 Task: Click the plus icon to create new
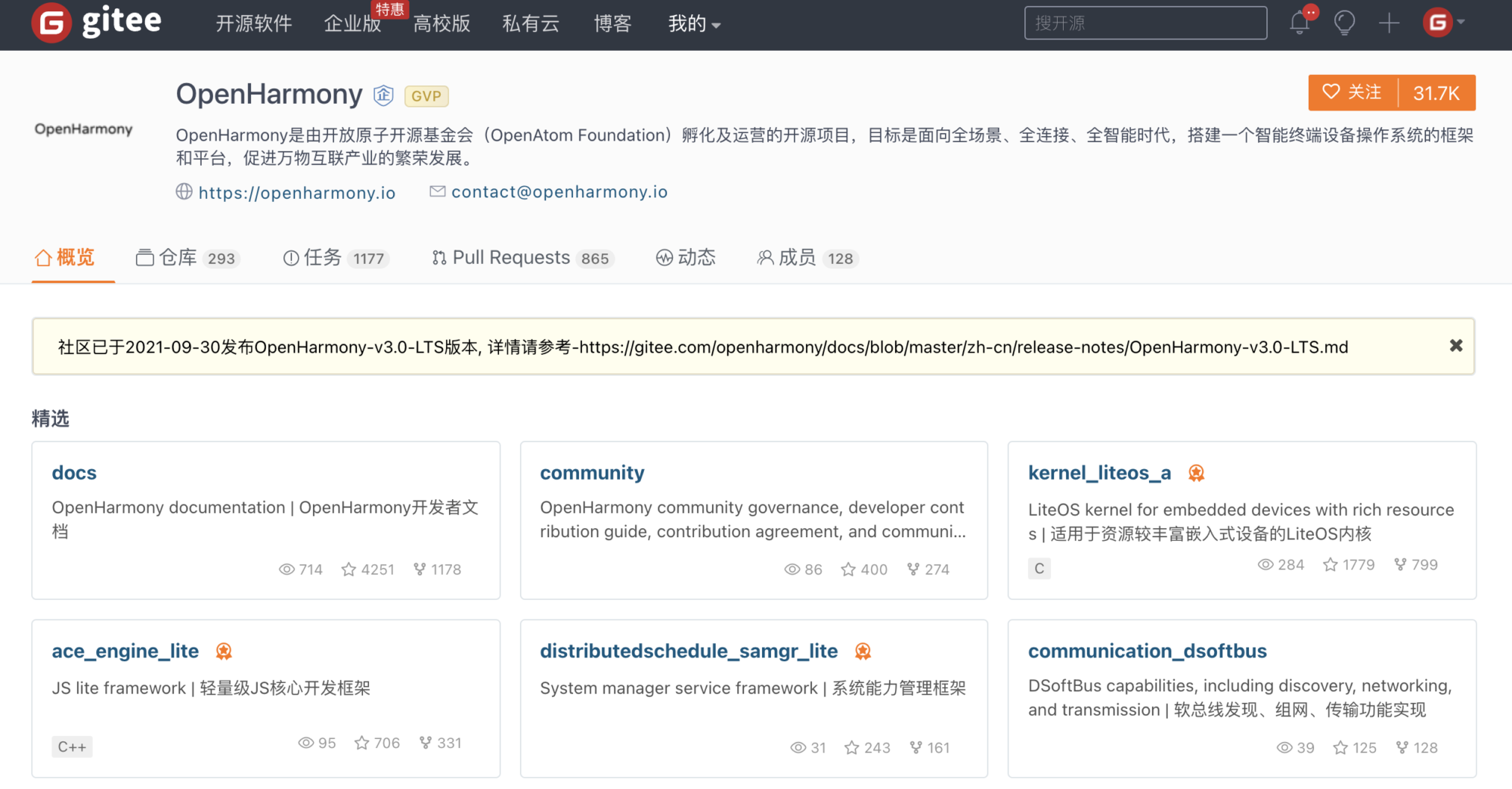(x=1389, y=23)
